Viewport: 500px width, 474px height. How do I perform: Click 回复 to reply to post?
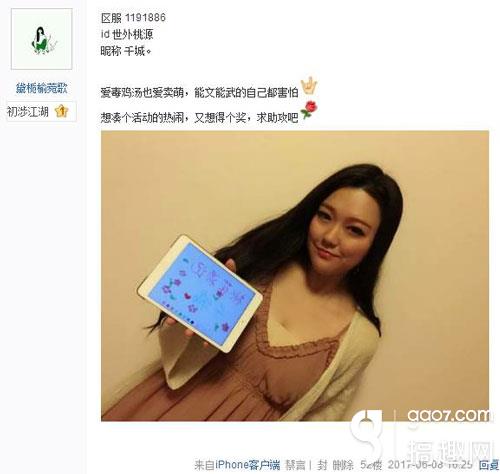[489, 465]
